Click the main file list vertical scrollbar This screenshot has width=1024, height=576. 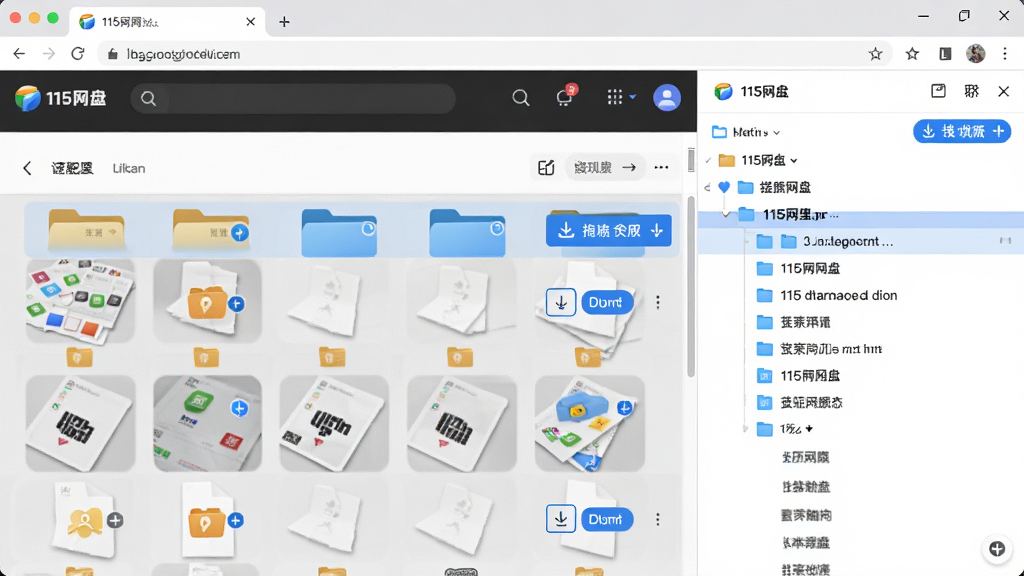pos(690,285)
